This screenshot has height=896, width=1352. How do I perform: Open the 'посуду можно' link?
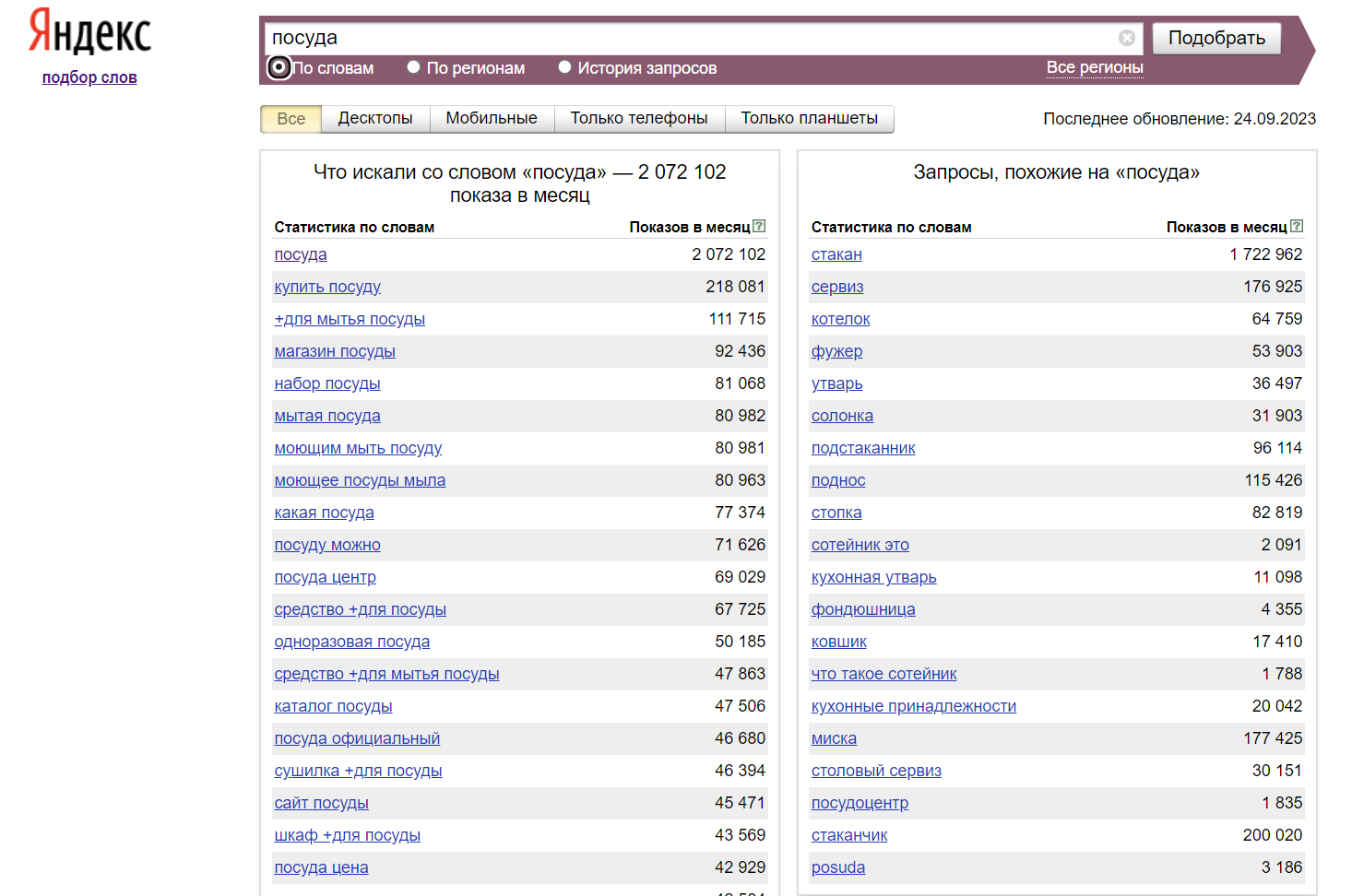click(x=327, y=545)
